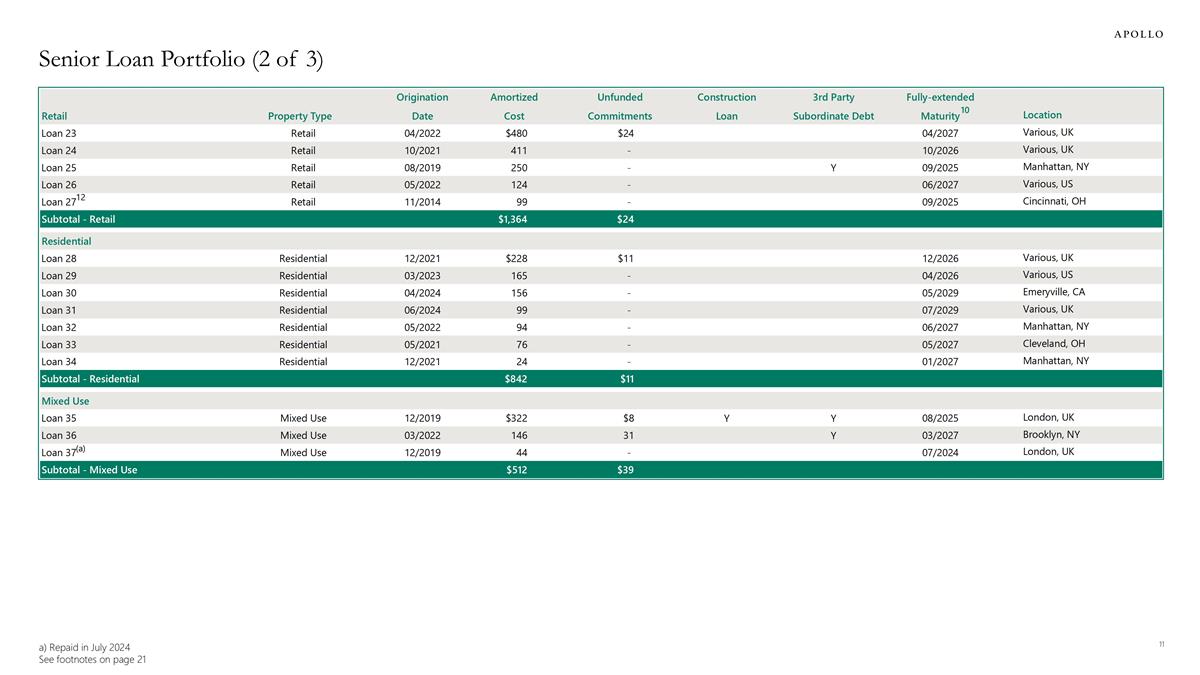Click Loan 35 construction loan Y marker
The height and width of the screenshot is (675, 1200).
727,418
